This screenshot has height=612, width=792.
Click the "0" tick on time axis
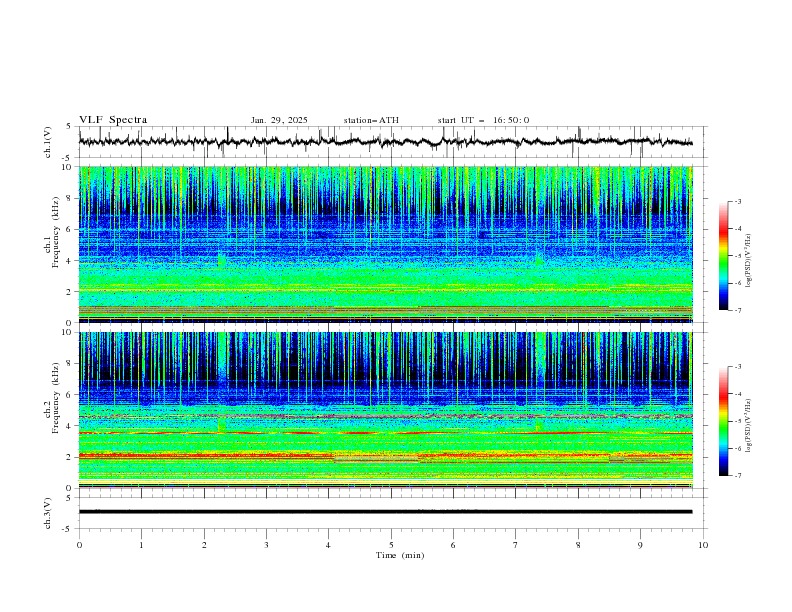point(79,545)
